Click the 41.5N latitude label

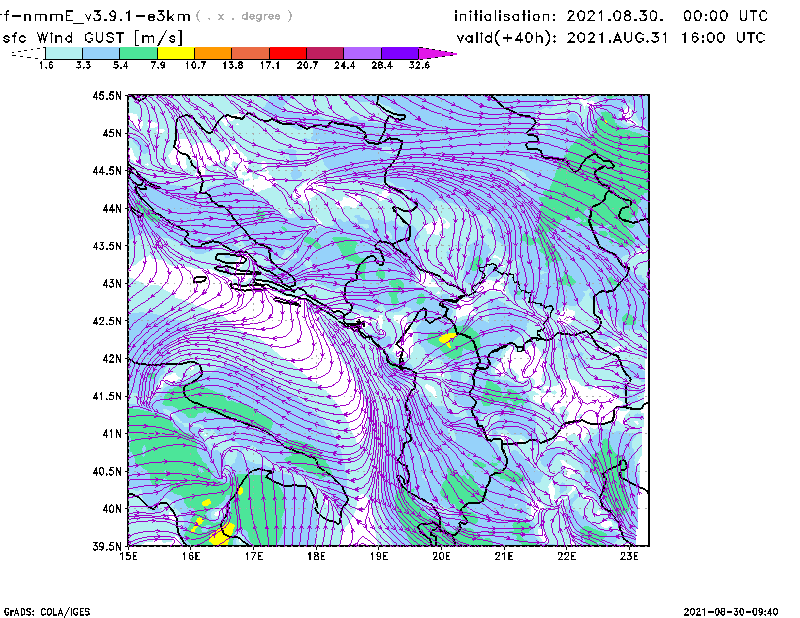(107, 396)
